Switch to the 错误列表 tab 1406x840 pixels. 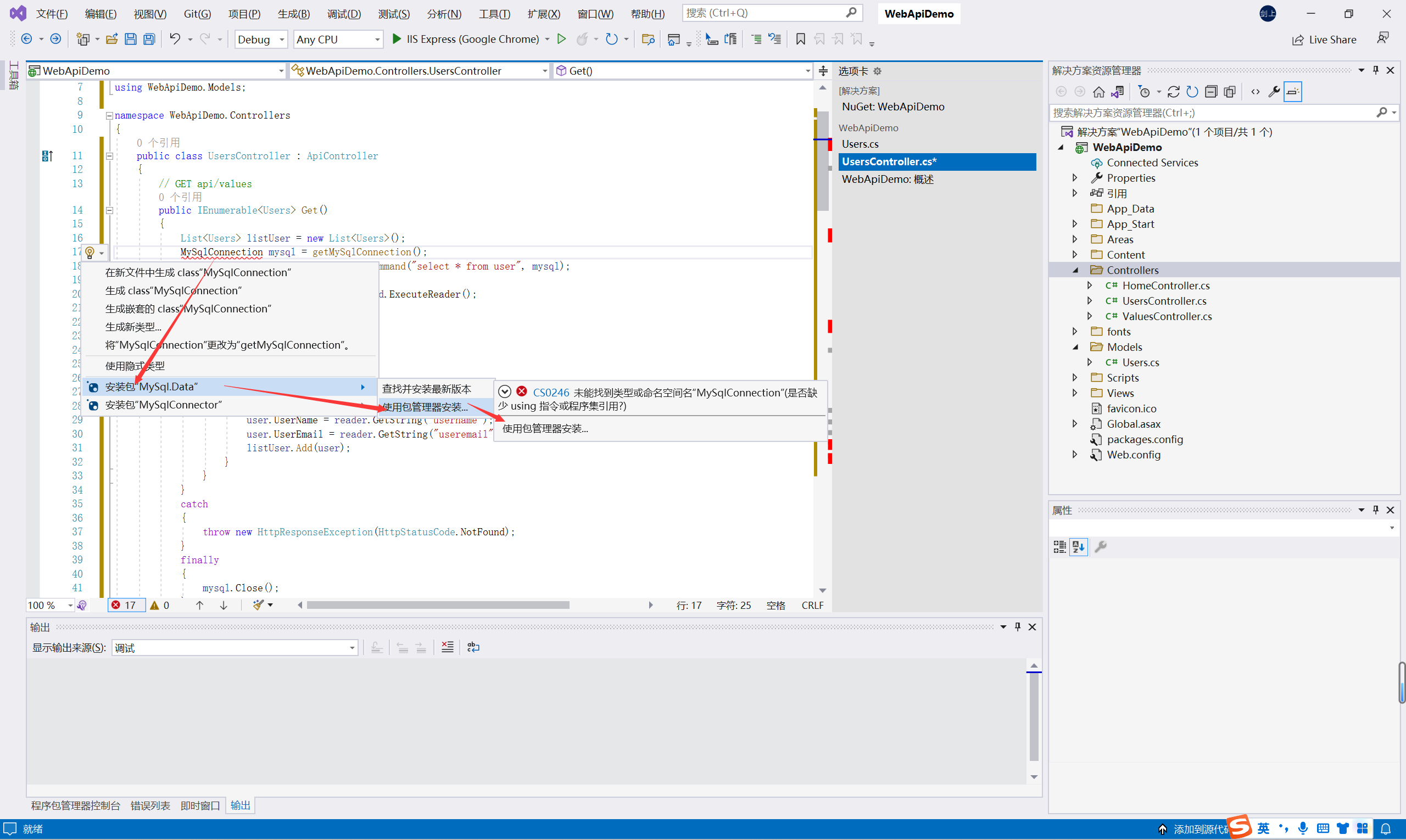pos(150,805)
